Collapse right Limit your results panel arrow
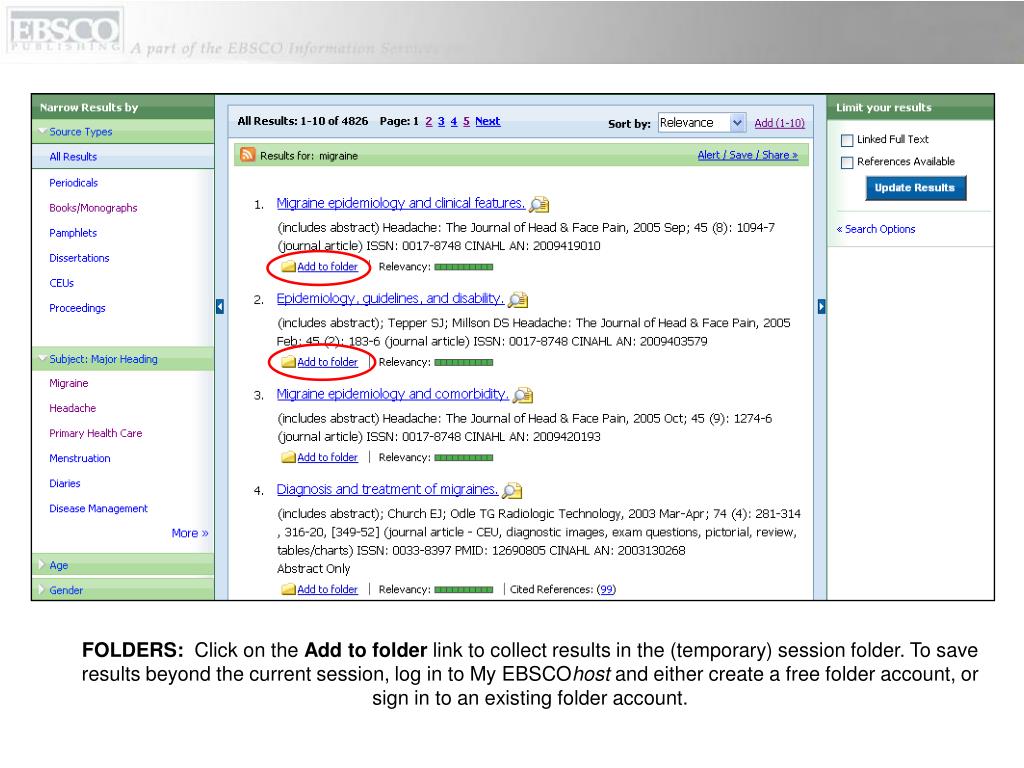The width and height of the screenshot is (1024, 768). point(822,306)
